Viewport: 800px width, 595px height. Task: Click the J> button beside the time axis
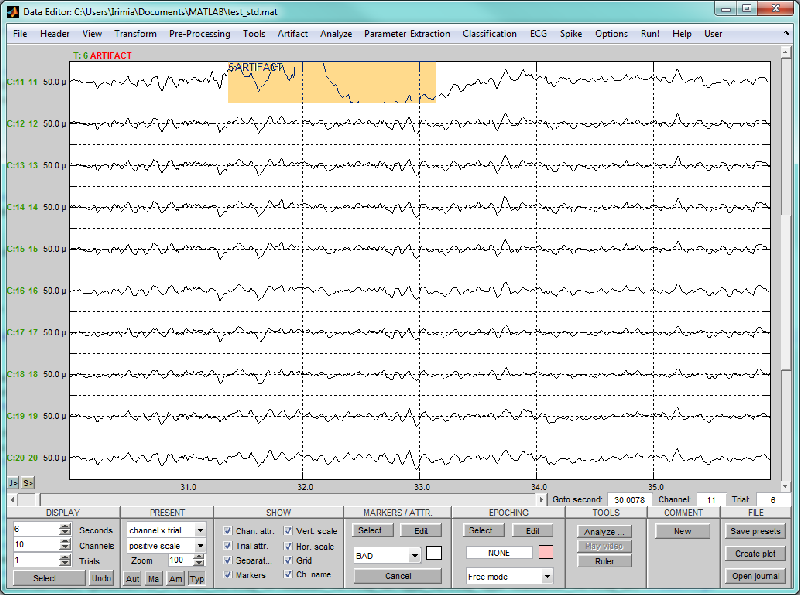click(13, 482)
